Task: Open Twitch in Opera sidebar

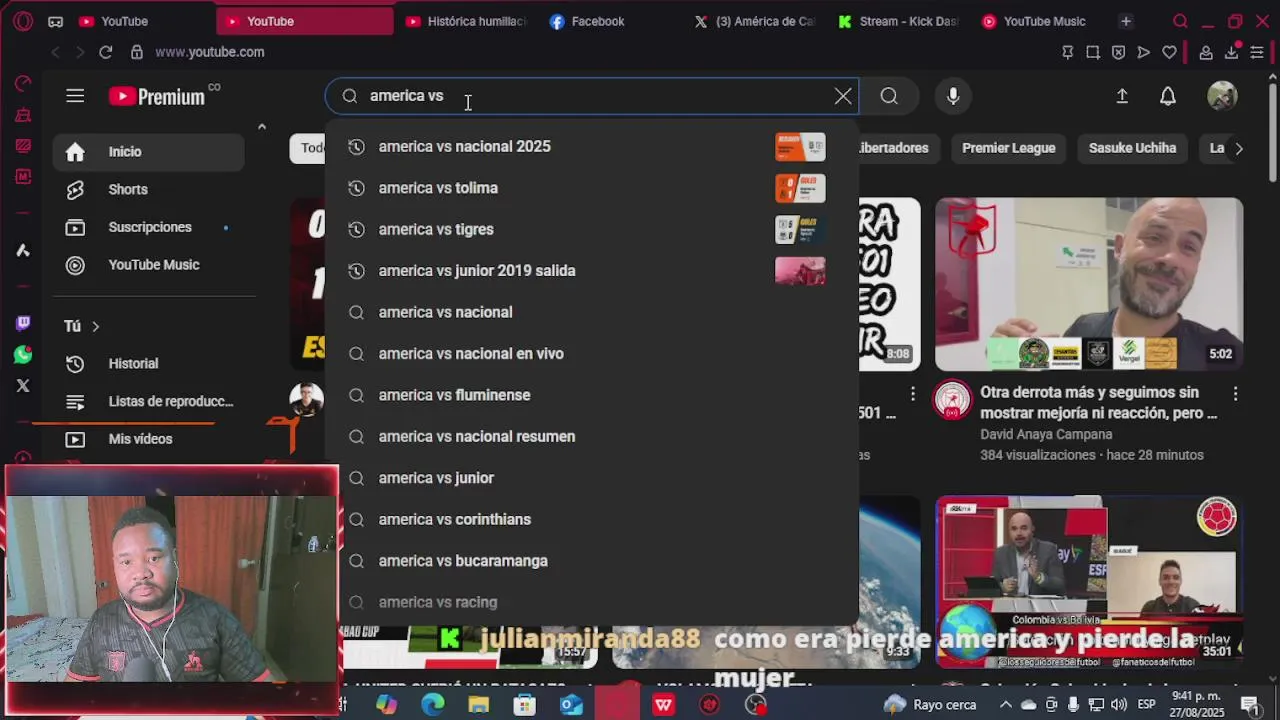Action: click(23, 323)
